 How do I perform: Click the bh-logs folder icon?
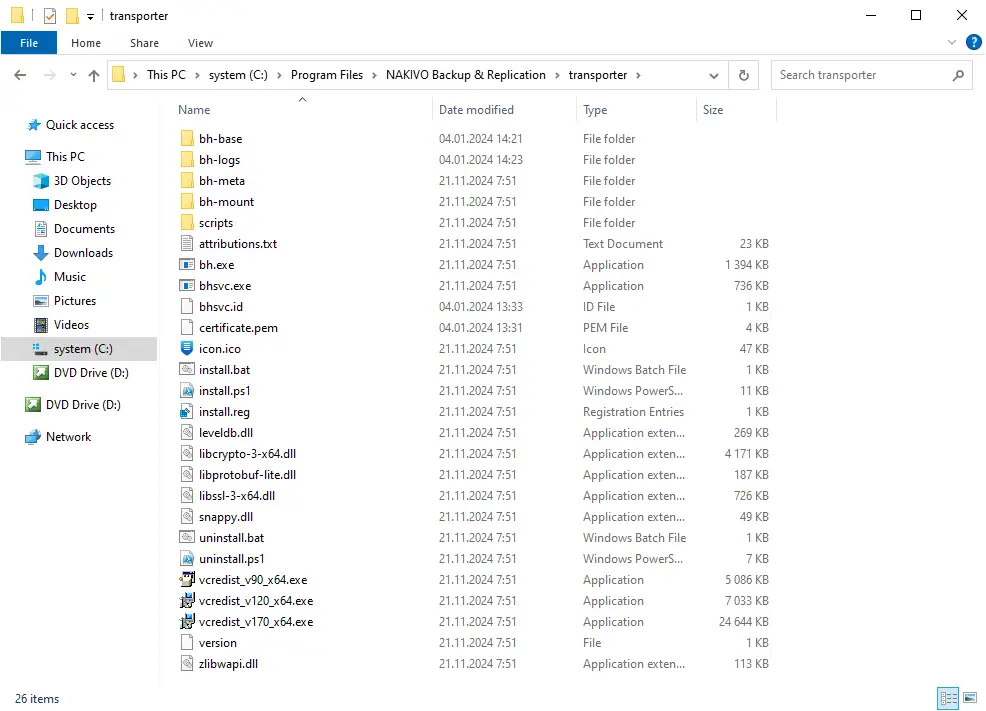click(187, 160)
